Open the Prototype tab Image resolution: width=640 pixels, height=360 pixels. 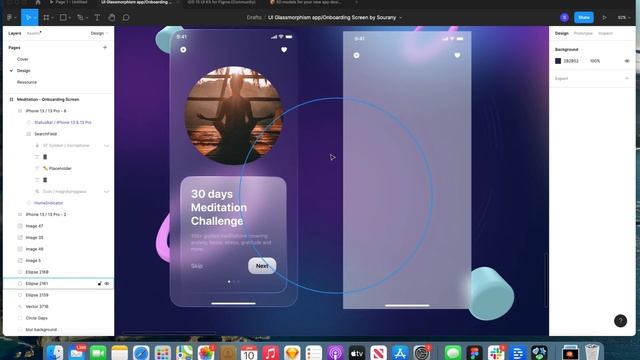click(x=583, y=33)
